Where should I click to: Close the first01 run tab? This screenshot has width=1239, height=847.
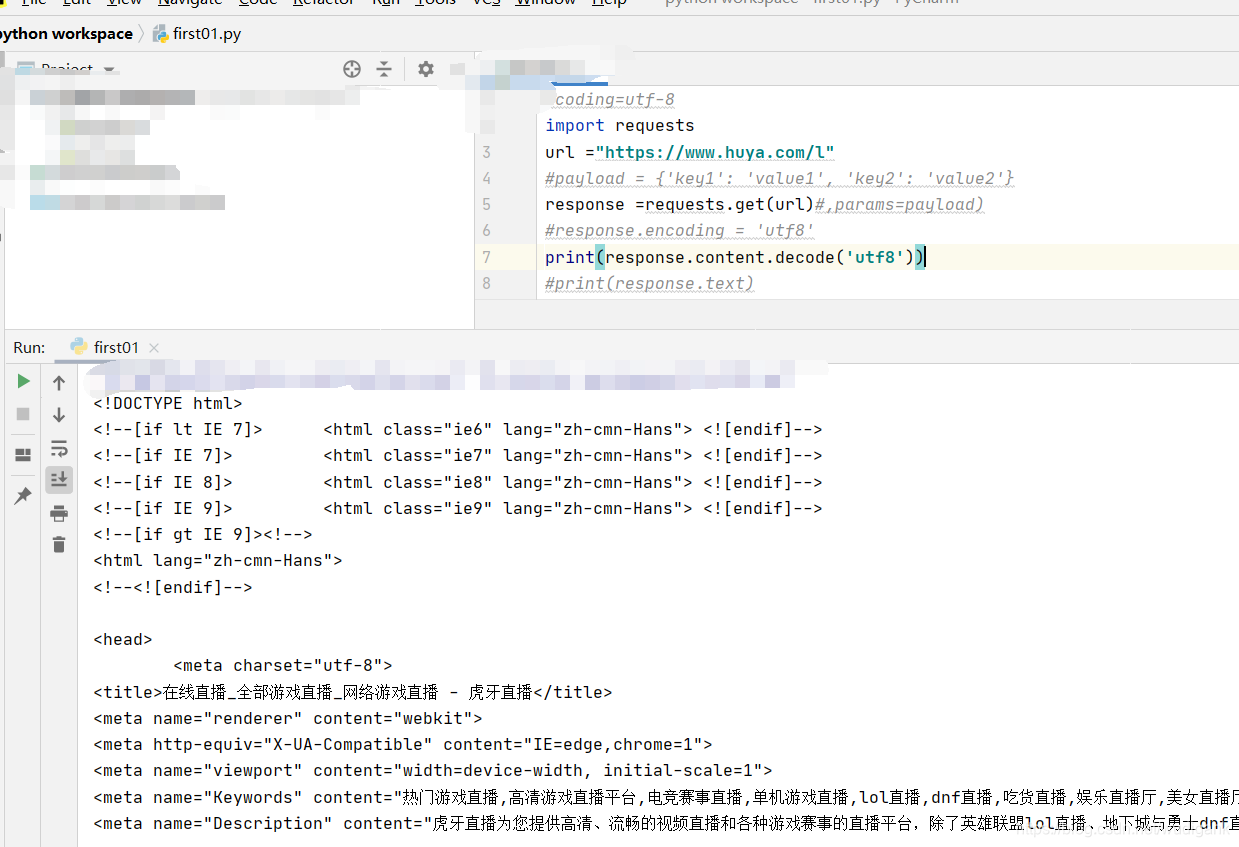pos(154,348)
